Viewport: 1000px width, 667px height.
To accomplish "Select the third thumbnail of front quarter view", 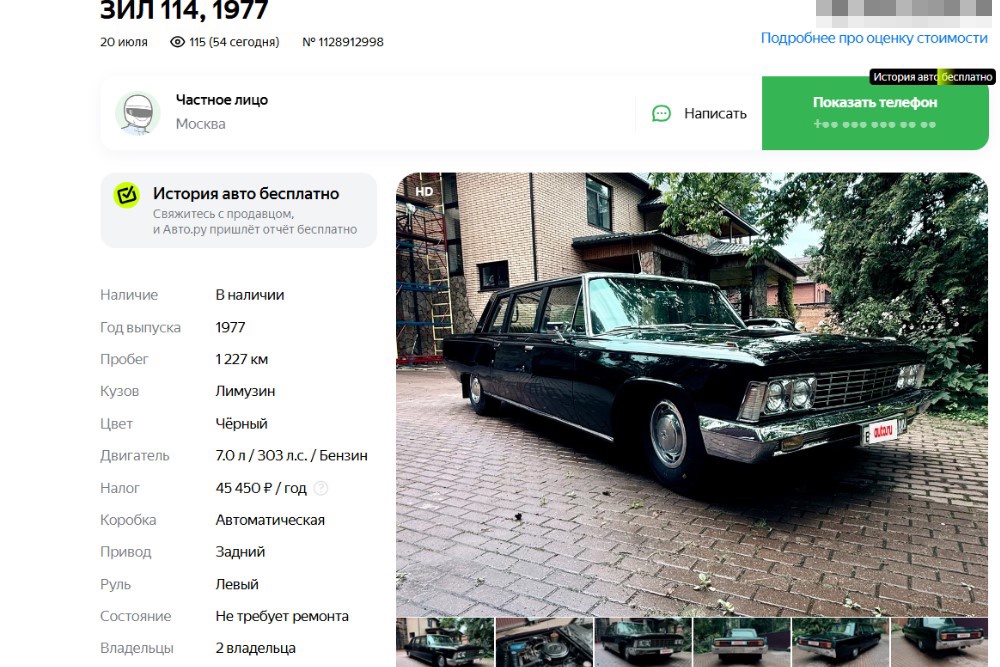I will click(x=643, y=642).
